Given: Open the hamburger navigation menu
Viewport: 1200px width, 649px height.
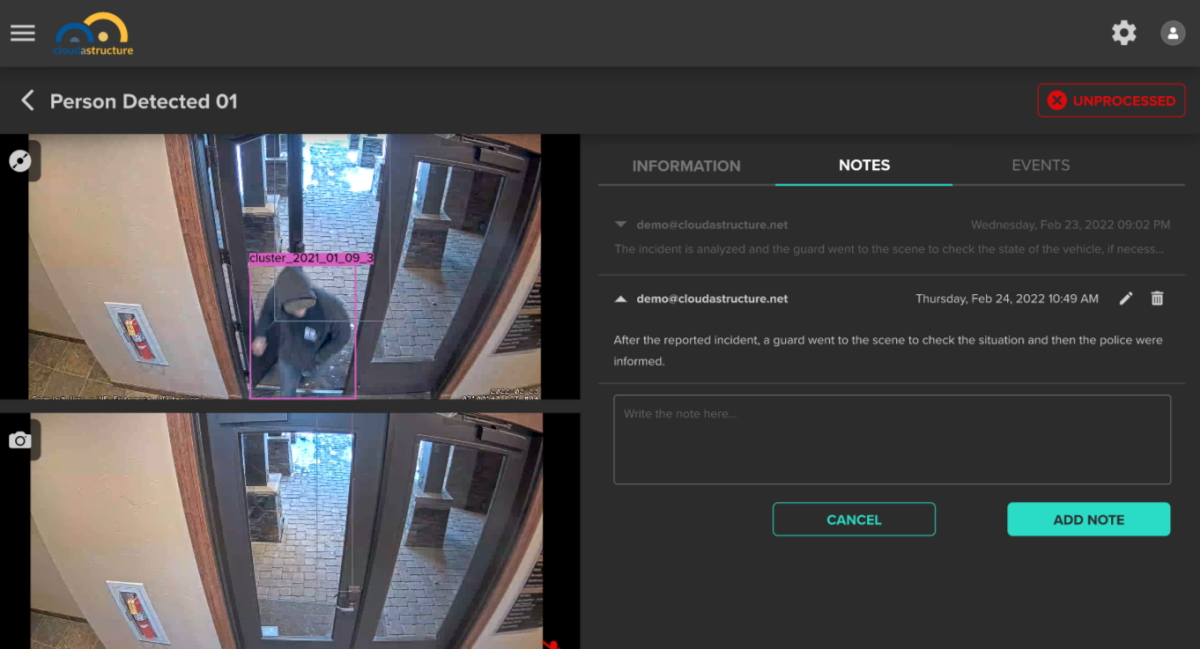Looking at the screenshot, I should (22, 32).
